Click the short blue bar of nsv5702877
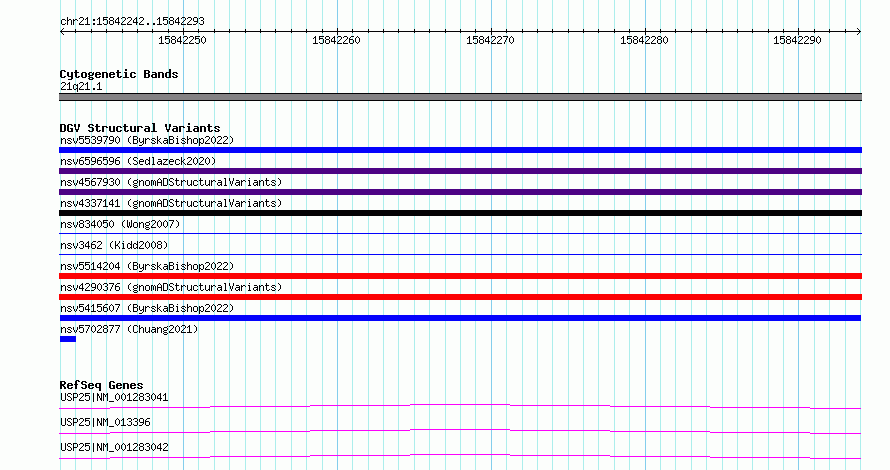Screen dimensions: 890x470 pyautogui.click(x=68, y=339)
